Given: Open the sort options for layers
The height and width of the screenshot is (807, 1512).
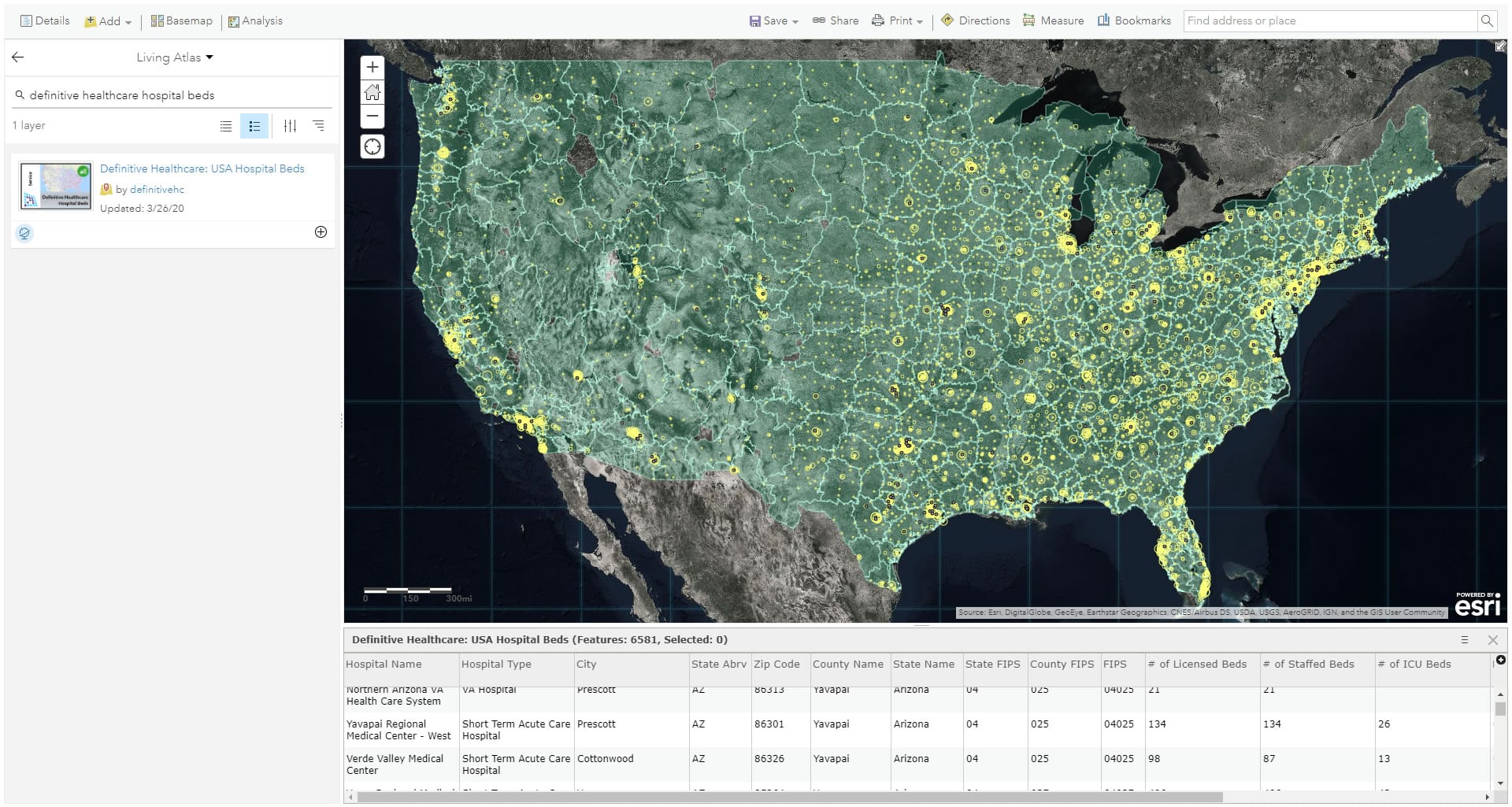Looking at the screenshot, I should 319,126.
